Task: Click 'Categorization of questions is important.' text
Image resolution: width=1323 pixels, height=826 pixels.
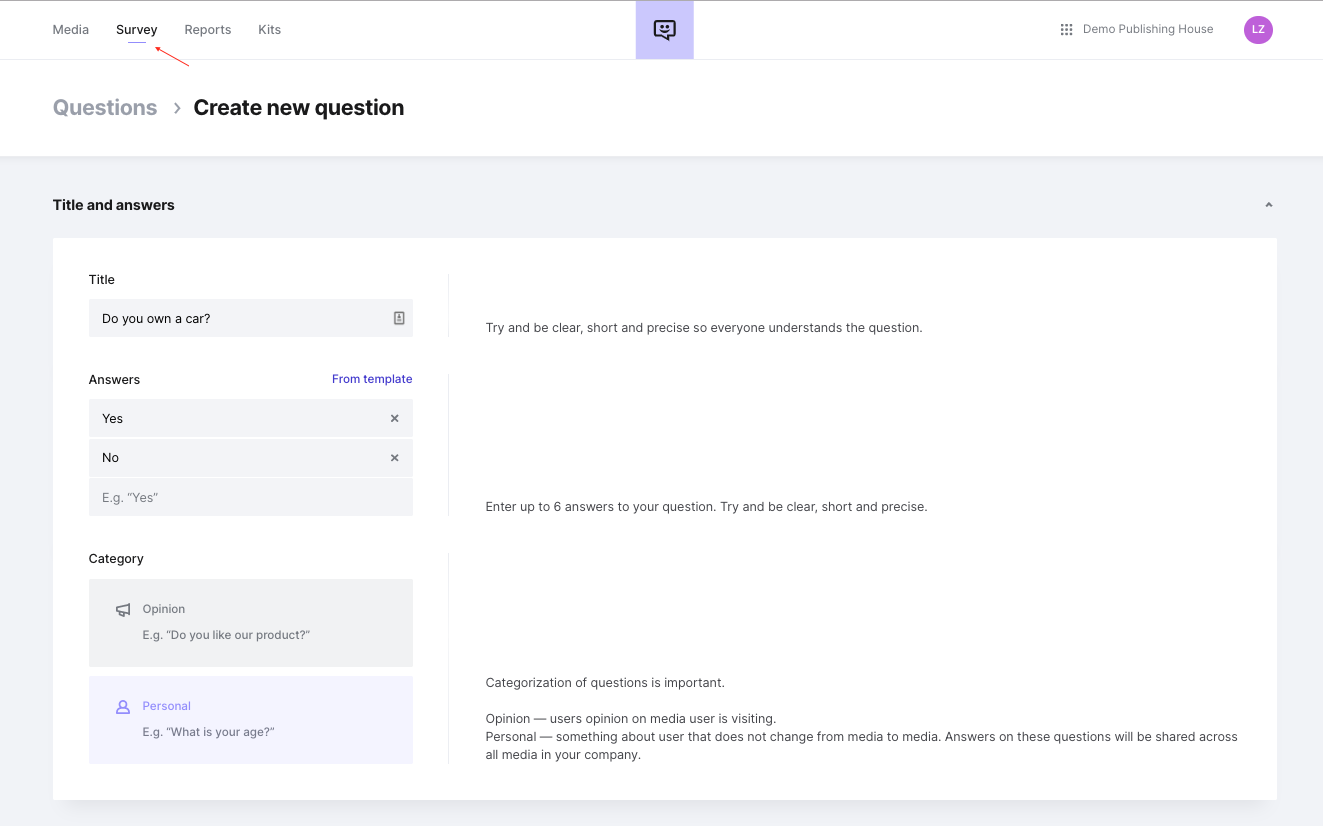Action: (605, 683)
